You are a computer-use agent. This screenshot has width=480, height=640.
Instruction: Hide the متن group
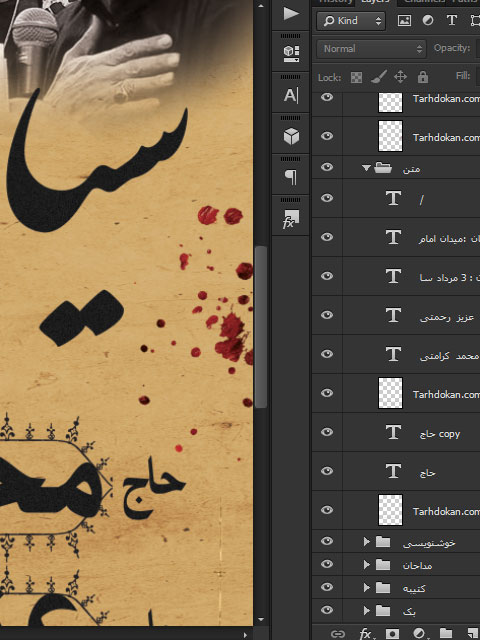coord(327,167)
